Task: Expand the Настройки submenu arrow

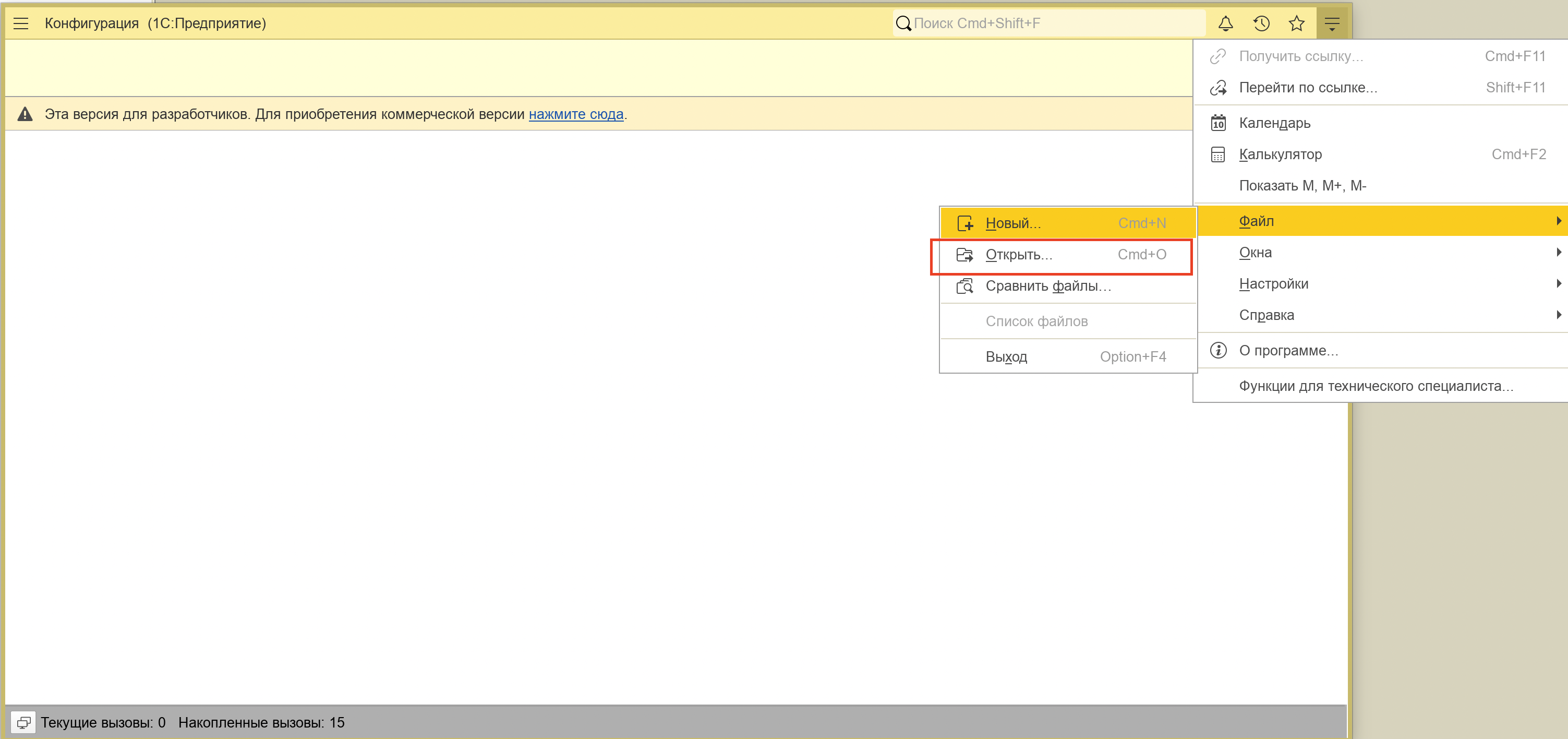Action: [1558, 283]
